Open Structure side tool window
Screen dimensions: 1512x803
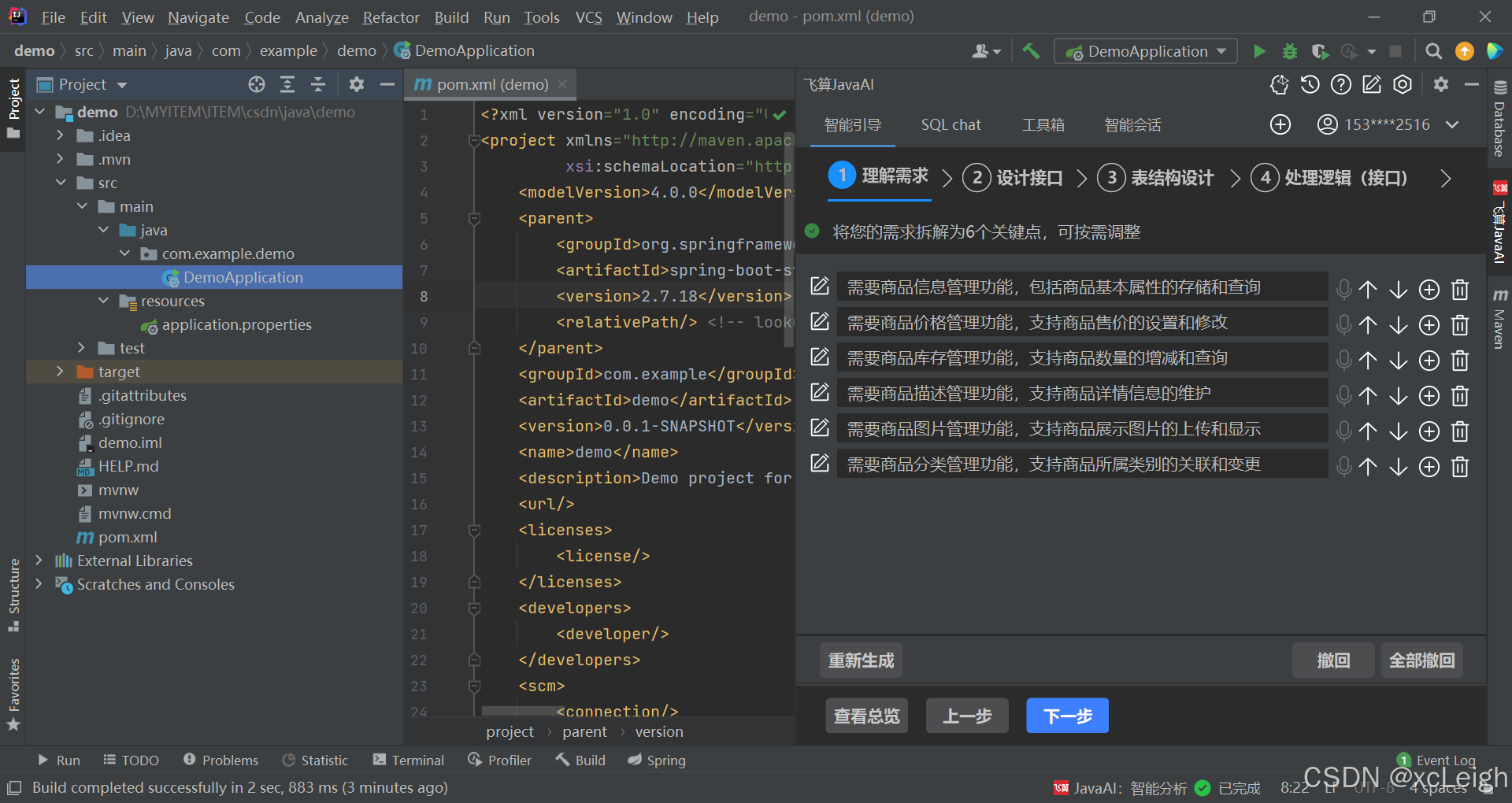click(13, 594)
